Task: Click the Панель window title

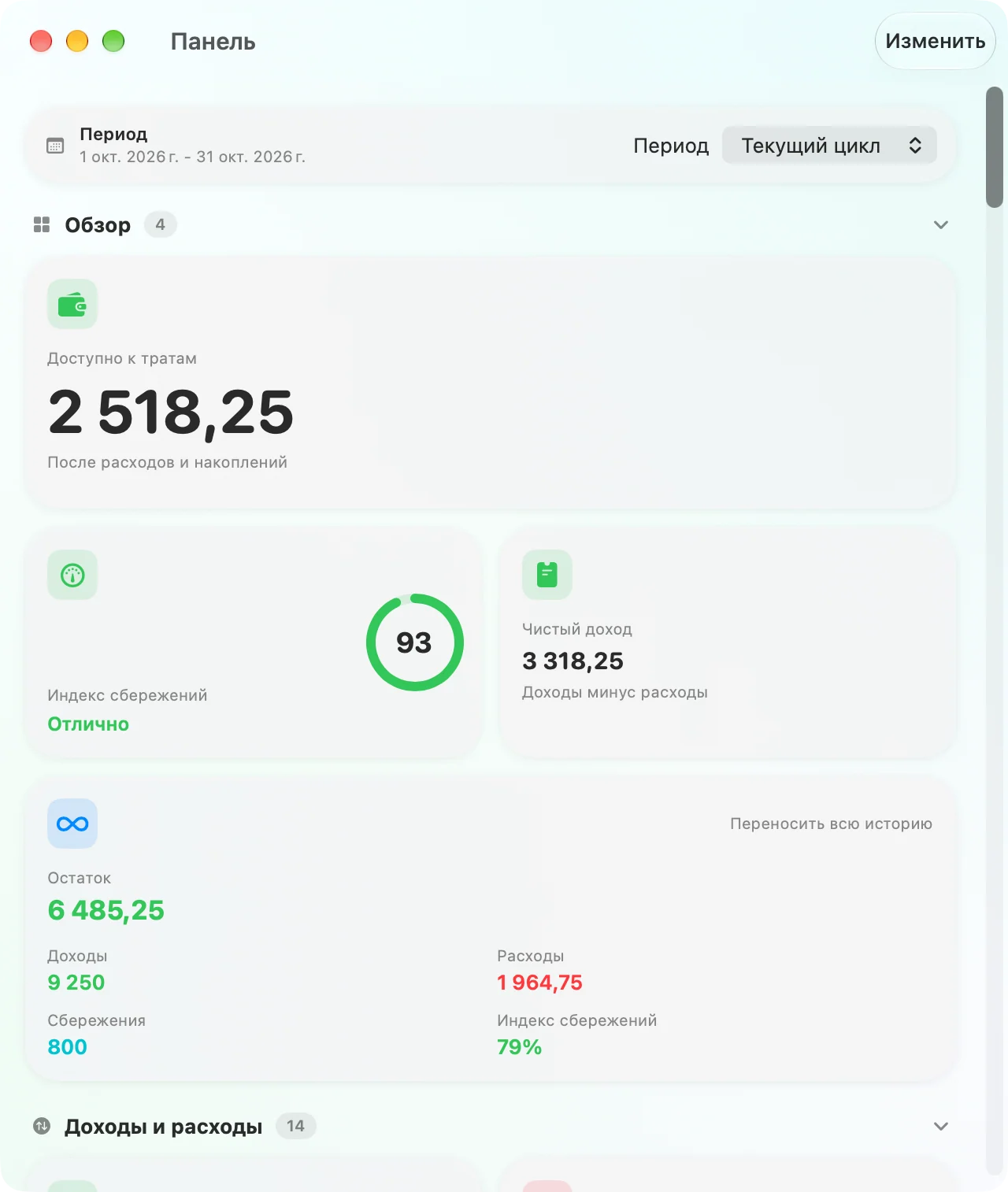Action: pos(213,42)
